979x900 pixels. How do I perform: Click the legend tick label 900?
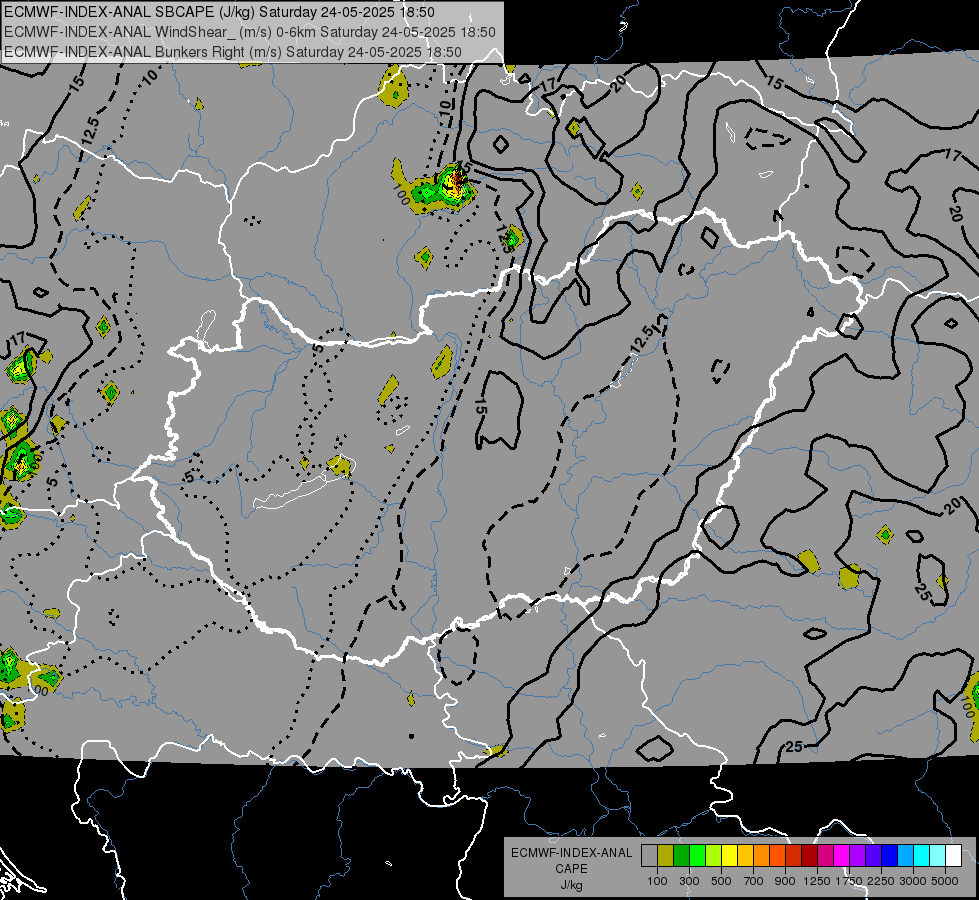[x=785, y=881]
